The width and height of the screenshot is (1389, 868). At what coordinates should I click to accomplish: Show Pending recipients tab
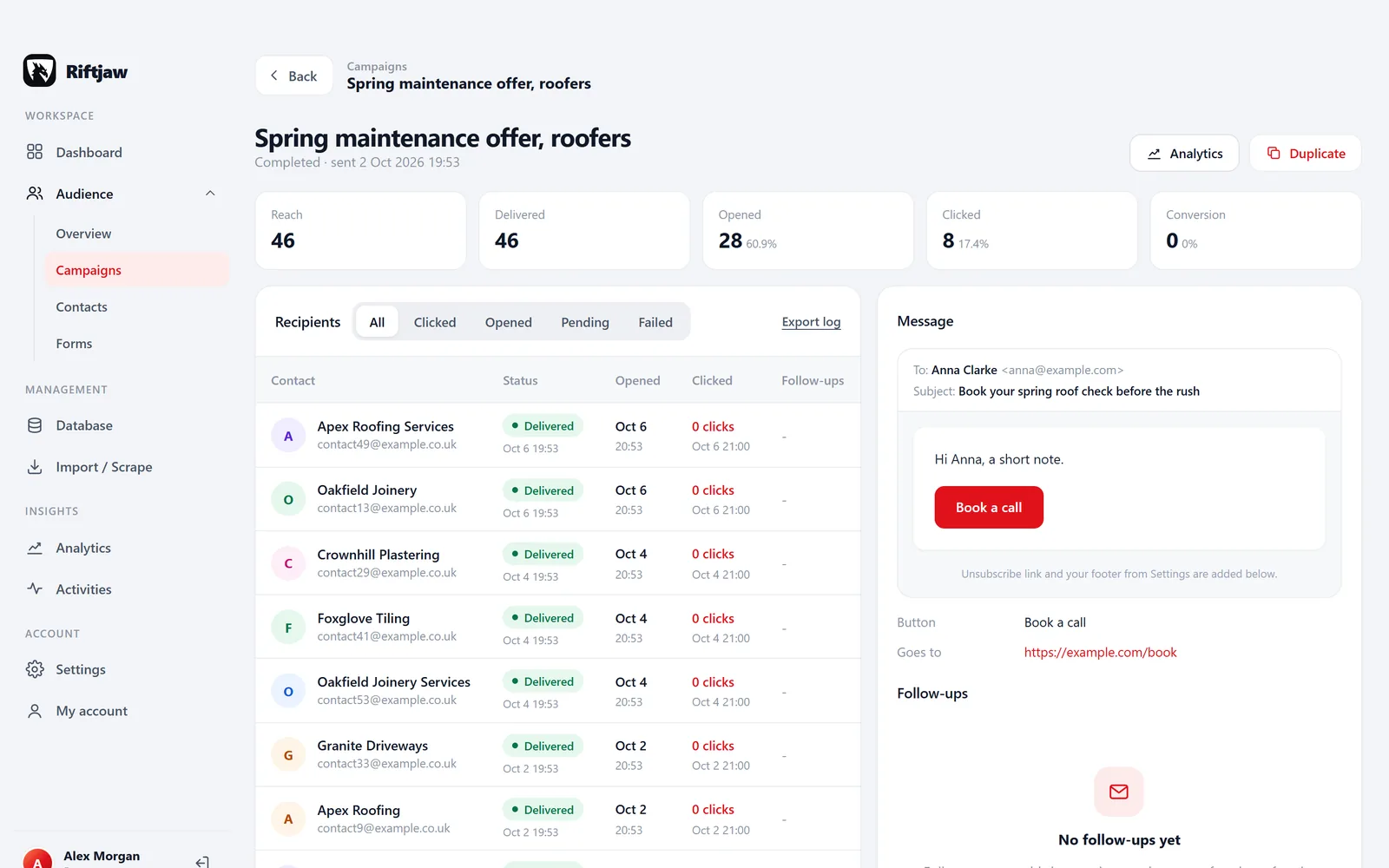(585, 322)
